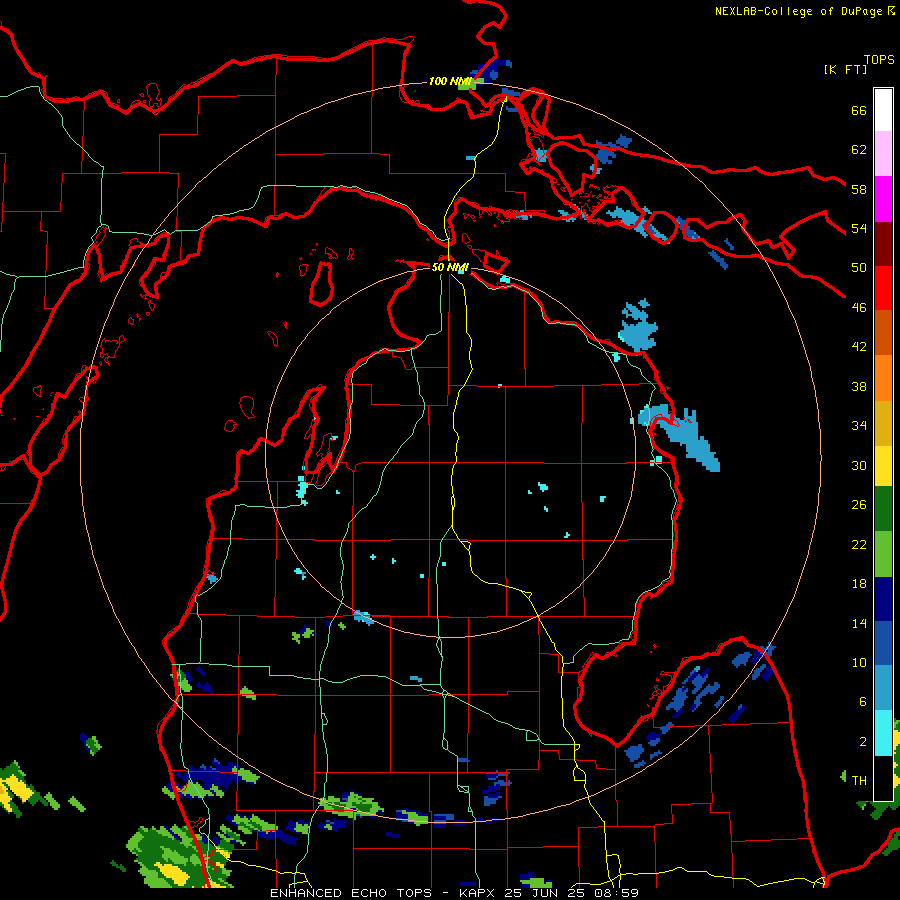Pick the light steel-blue legend swatch
Viewport: 900px width, 900px height.
[x=883, y=688]
